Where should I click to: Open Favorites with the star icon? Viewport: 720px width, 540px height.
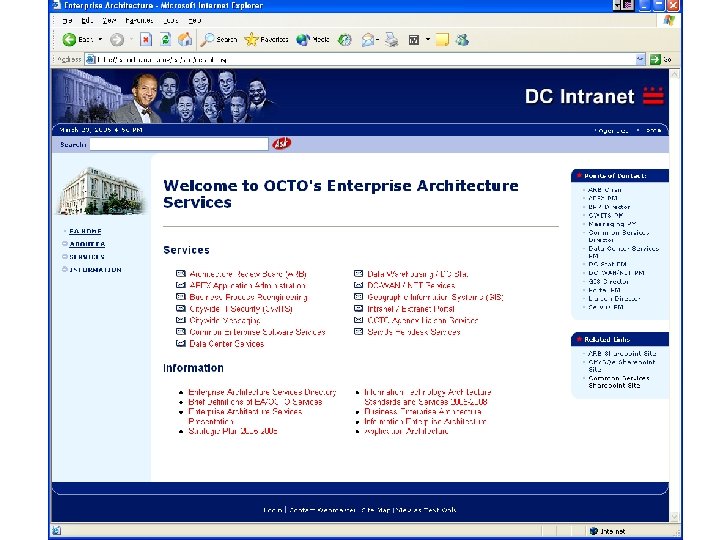[x=251, y=40]
